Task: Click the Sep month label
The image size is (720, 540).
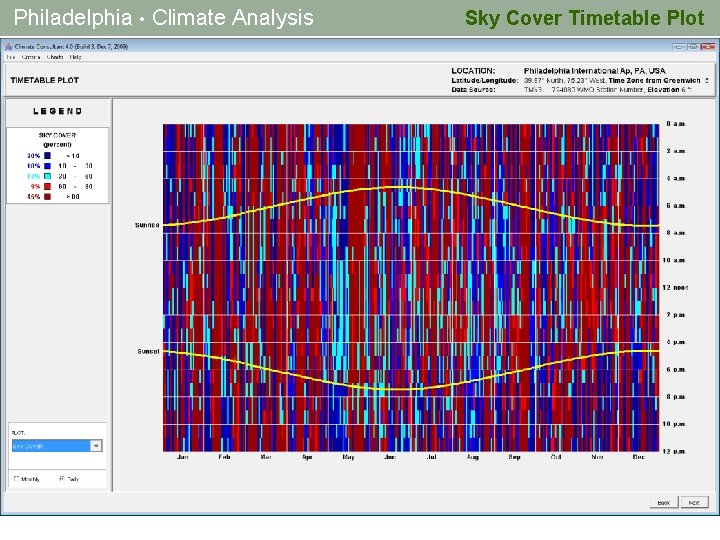Action: (x=514, y=457)
